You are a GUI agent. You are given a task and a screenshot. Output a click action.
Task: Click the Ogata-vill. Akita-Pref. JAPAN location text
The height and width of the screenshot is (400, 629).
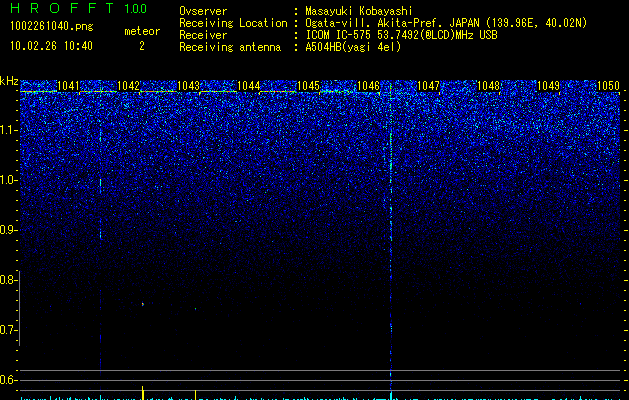click(446, 23)
